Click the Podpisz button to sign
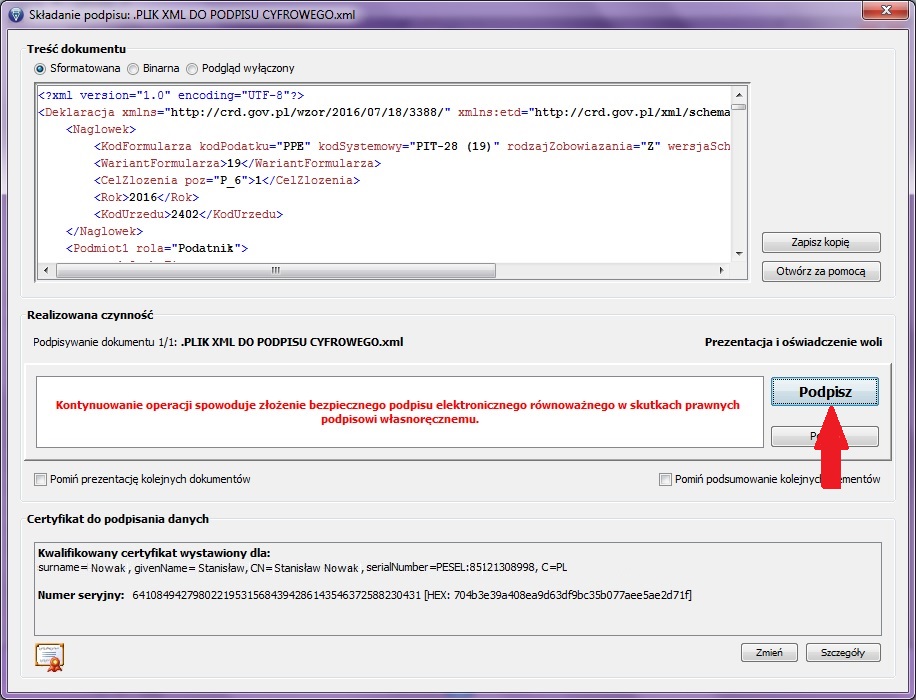This screenshot has width=916, height=700. coord(825,391)
